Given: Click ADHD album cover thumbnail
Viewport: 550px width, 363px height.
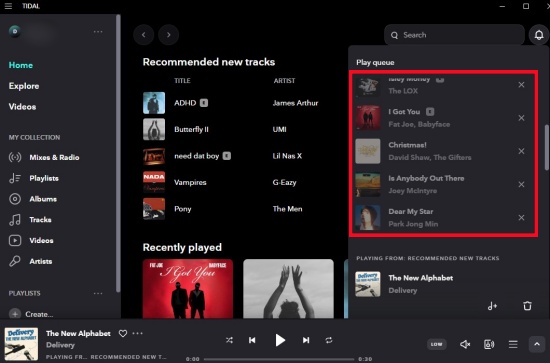Looking at the screenshot, I should tap(154, 103).
